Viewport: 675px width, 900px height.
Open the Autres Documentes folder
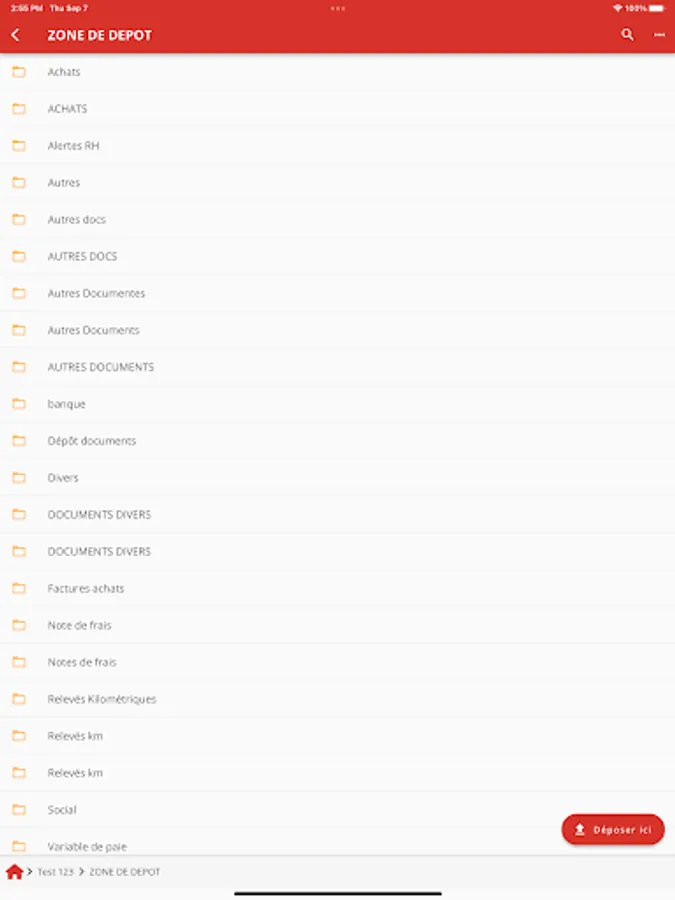pos(338,293)
